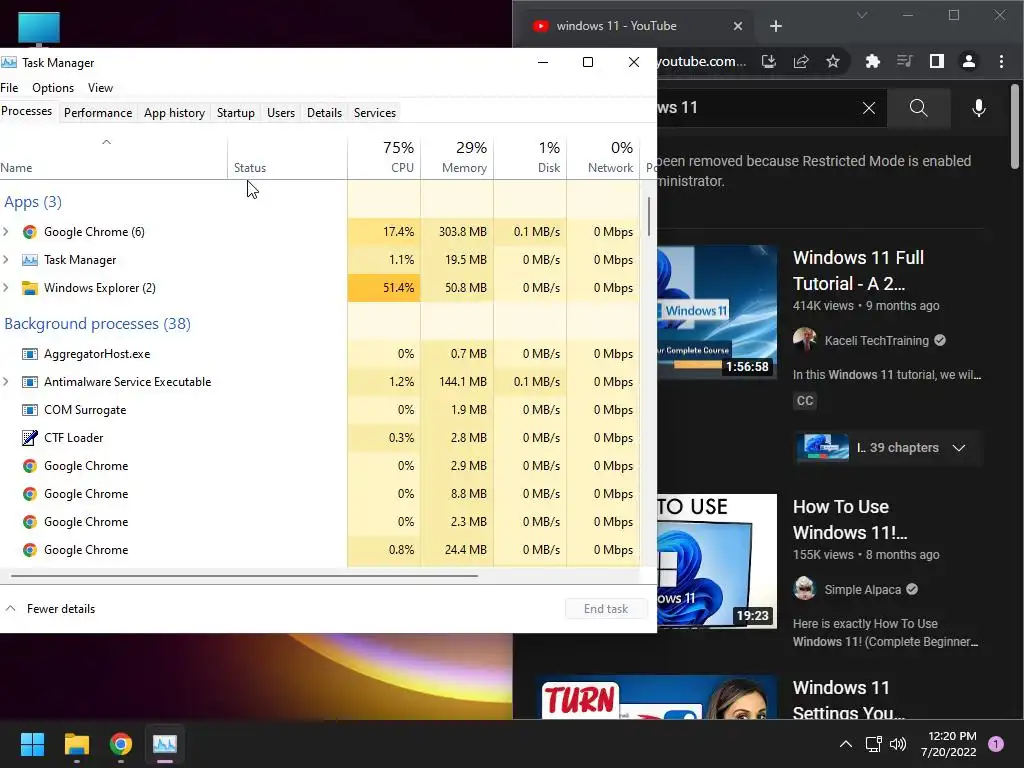This screenshot has width=1024, height=768.
Task: Clear the YouTube search box with X
Action: click(x=869, y=108)
